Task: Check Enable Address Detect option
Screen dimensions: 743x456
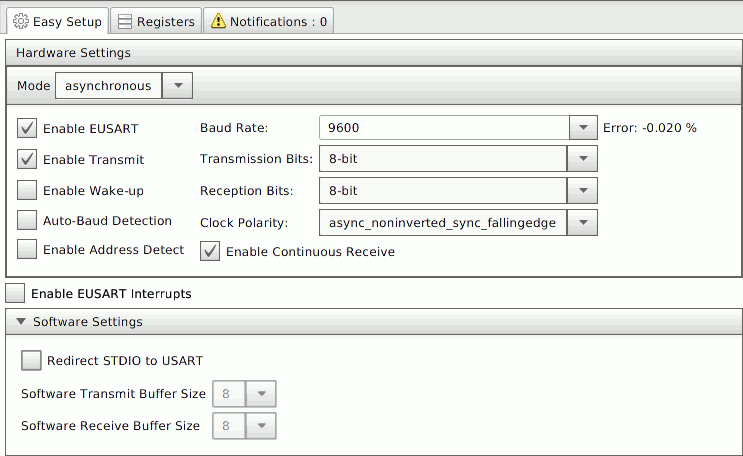Action: [27, 249]
